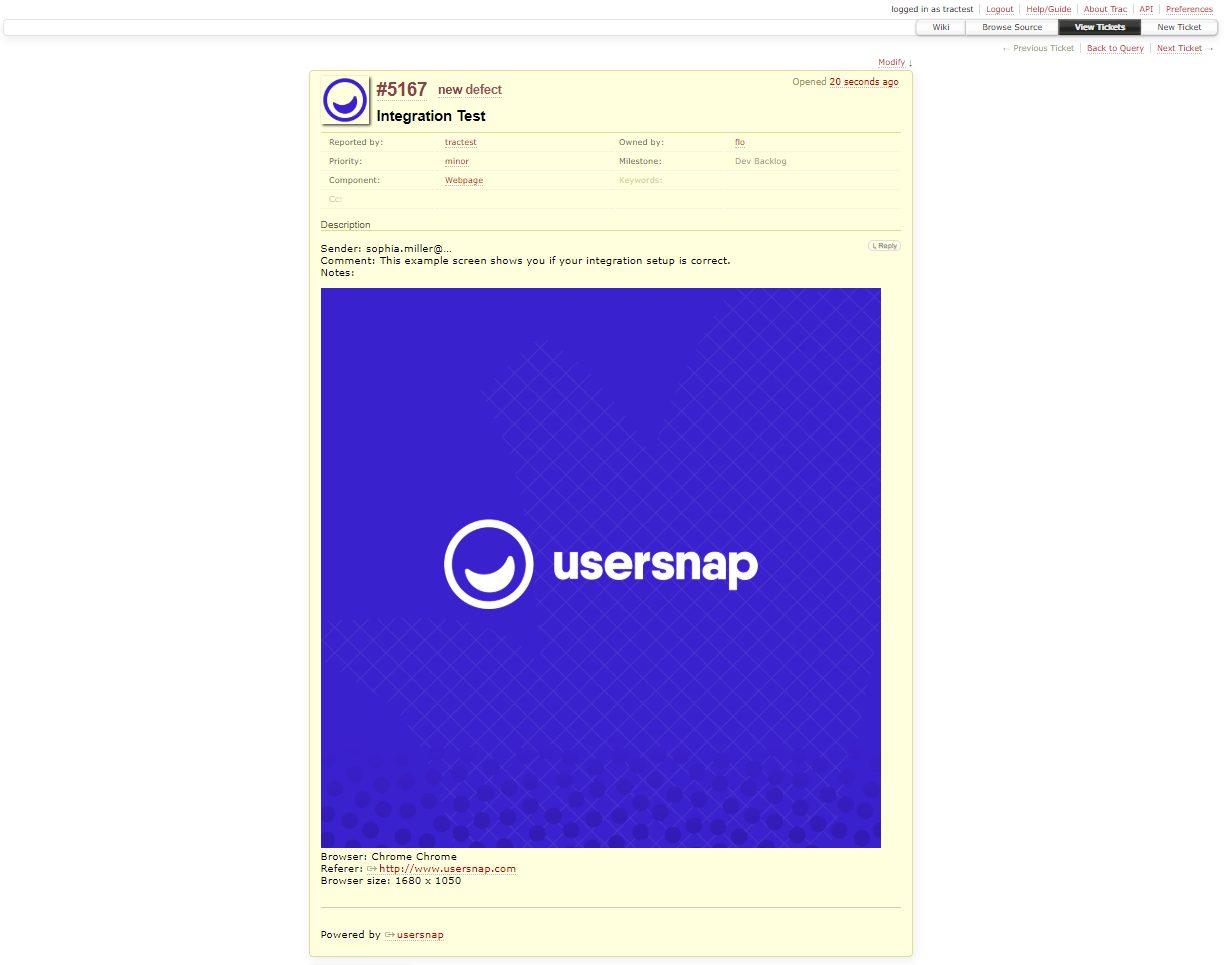The height and width of the screenshot is (965, 1224).
Task: Click the 'new defect' status text
Action: click(470, 90)
